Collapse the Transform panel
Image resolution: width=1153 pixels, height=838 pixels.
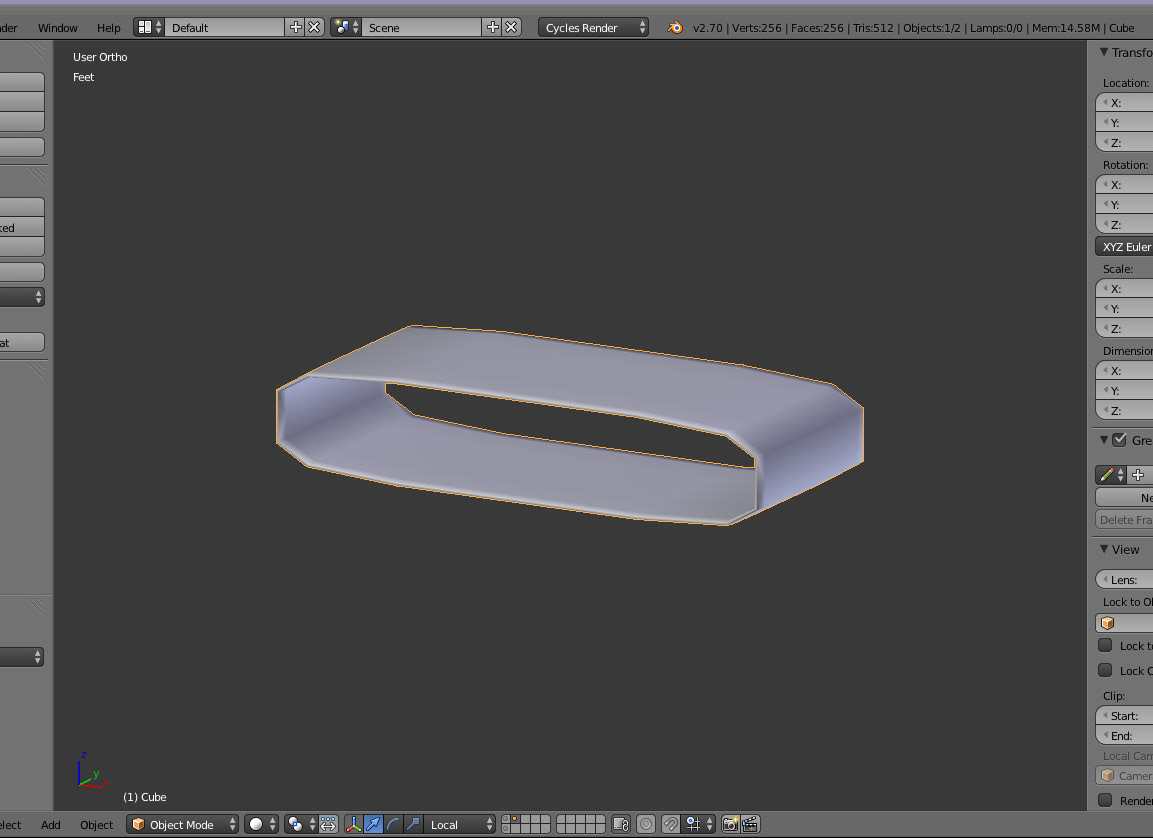pos(1104,52)
